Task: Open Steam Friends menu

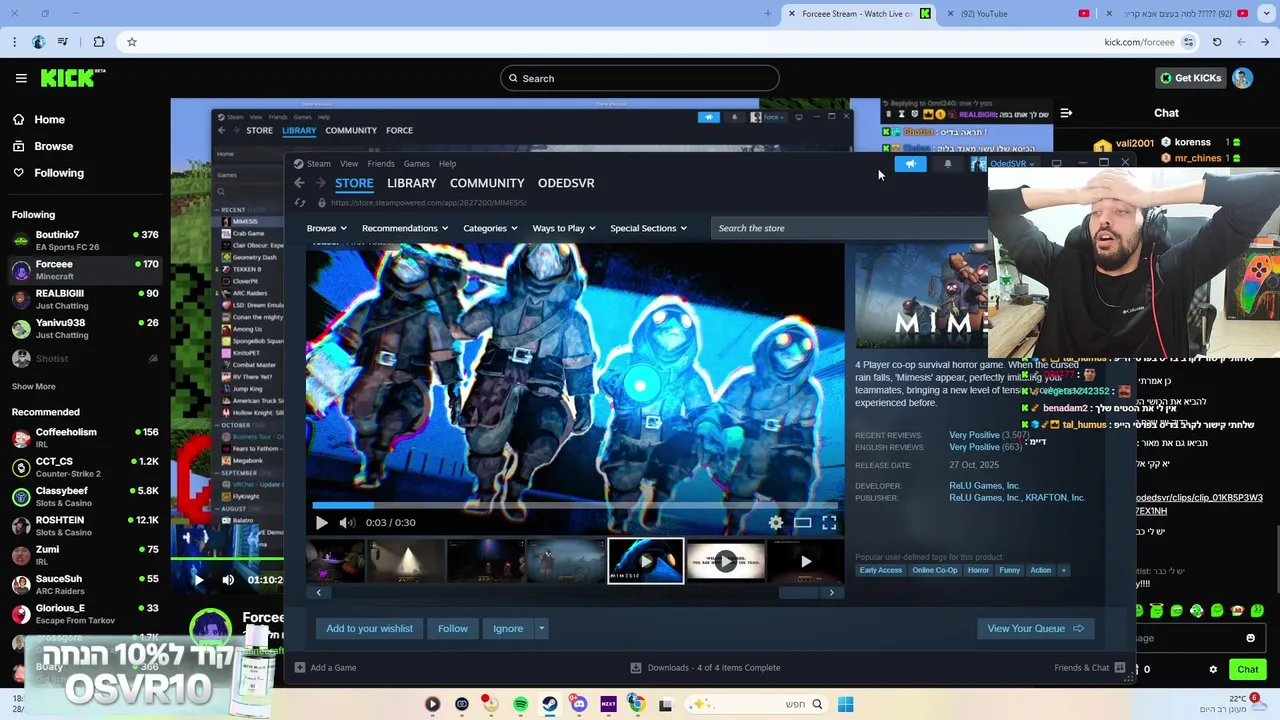Action: [380, 164]
